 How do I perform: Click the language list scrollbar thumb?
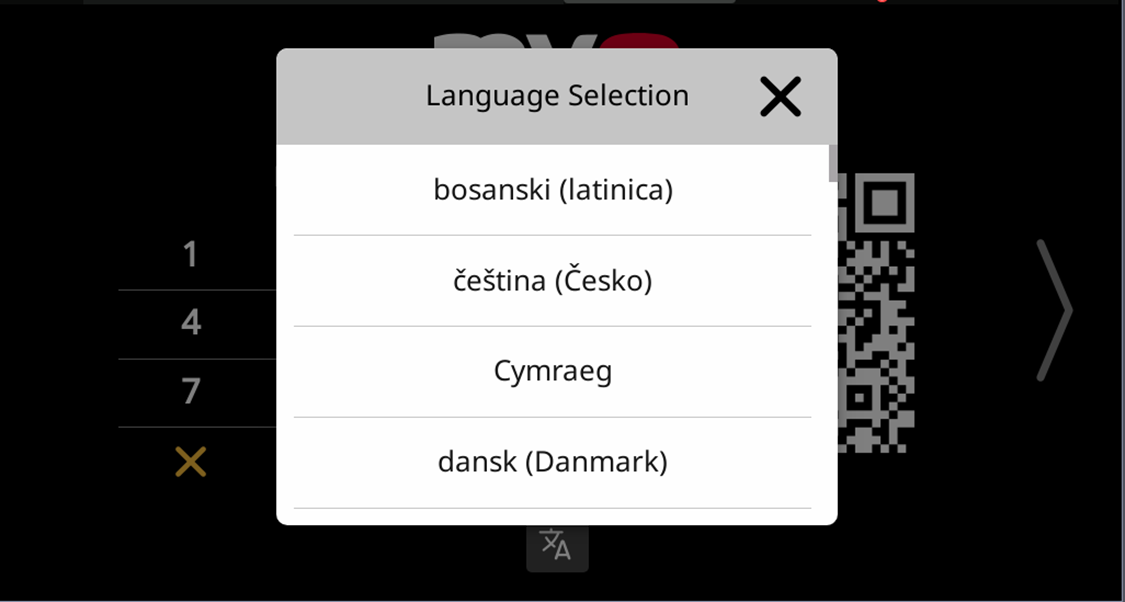pyautogui.click(x=832, y=163)
